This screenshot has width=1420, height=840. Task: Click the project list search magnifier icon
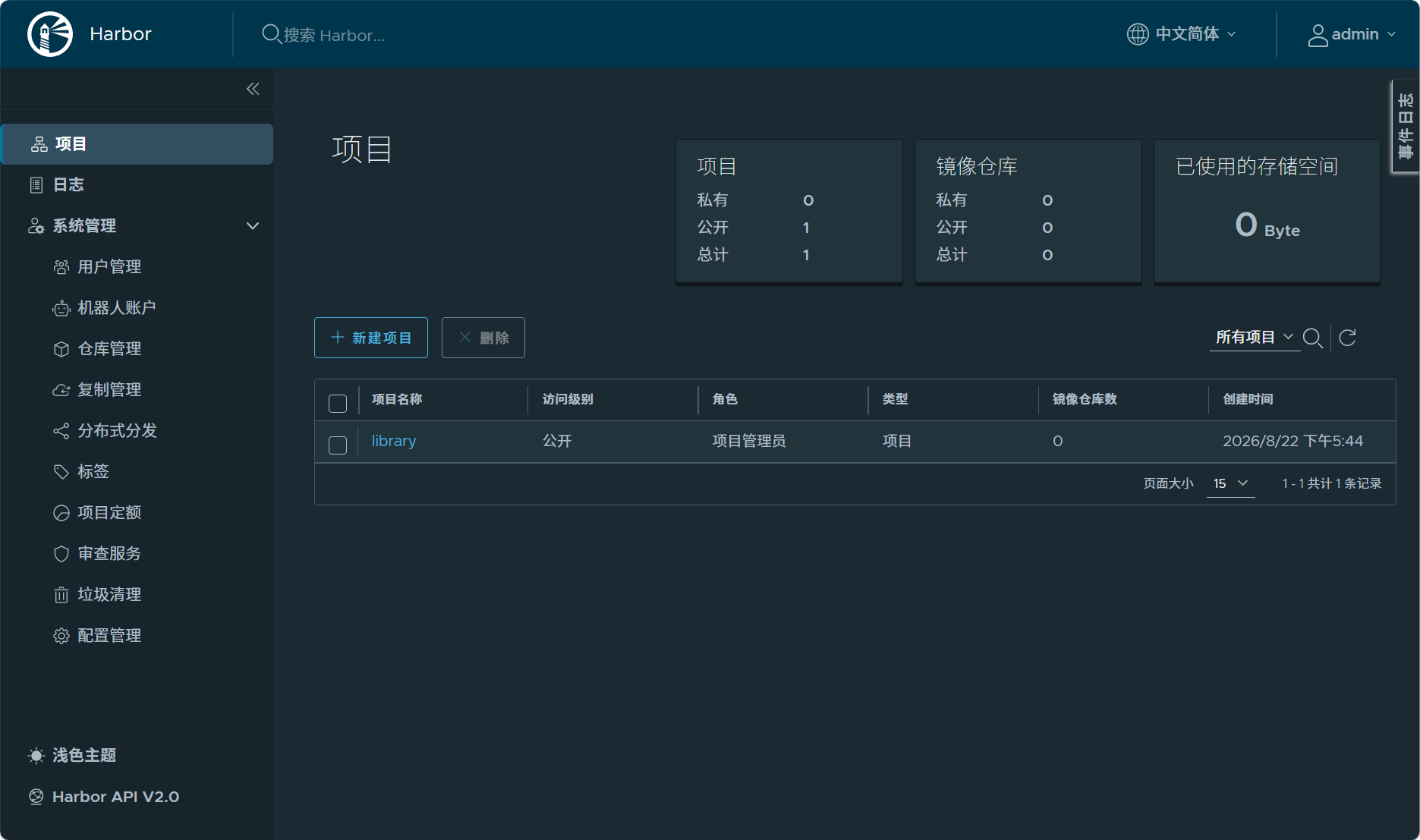pos(1313,338)
